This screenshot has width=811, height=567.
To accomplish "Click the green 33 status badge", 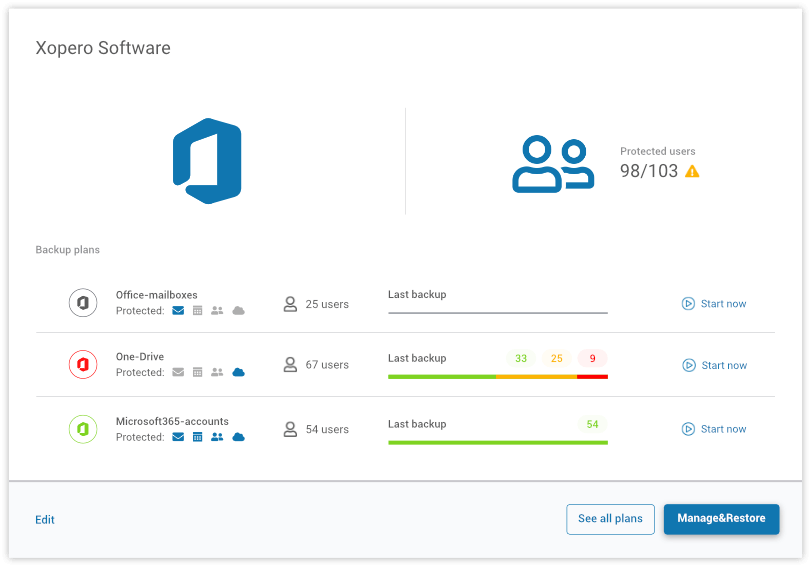I will point(521,358).
